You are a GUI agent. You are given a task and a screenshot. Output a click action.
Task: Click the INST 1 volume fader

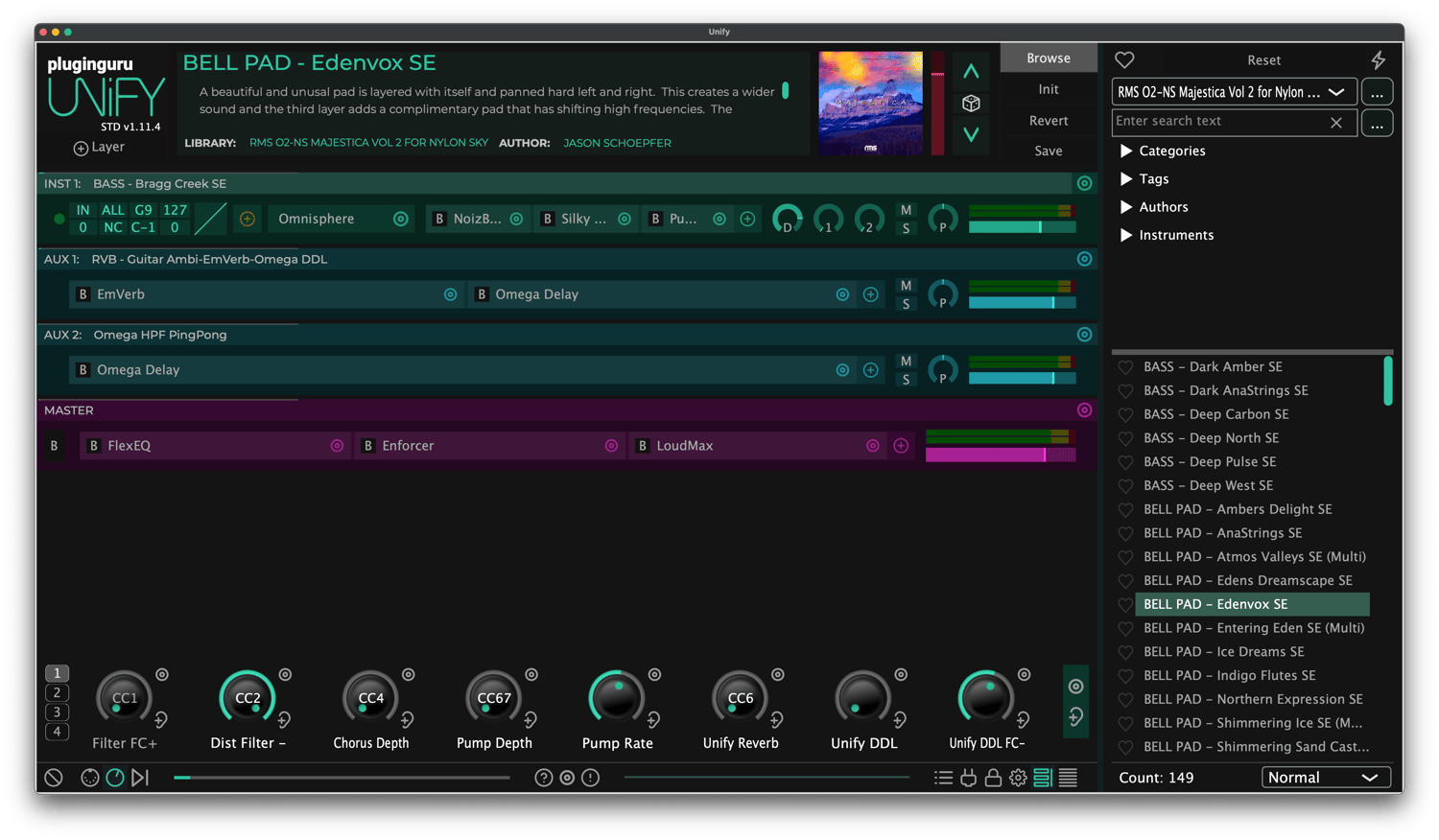[x=1022, y=227]
